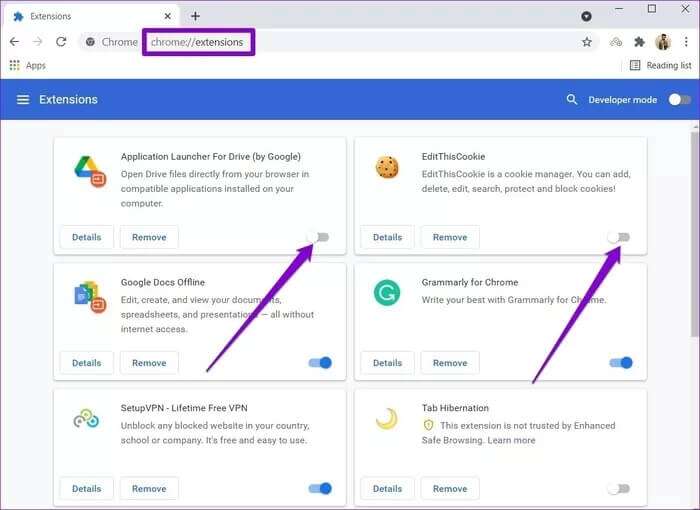Click the Tab Hibernation moon icon

[387, 419]
